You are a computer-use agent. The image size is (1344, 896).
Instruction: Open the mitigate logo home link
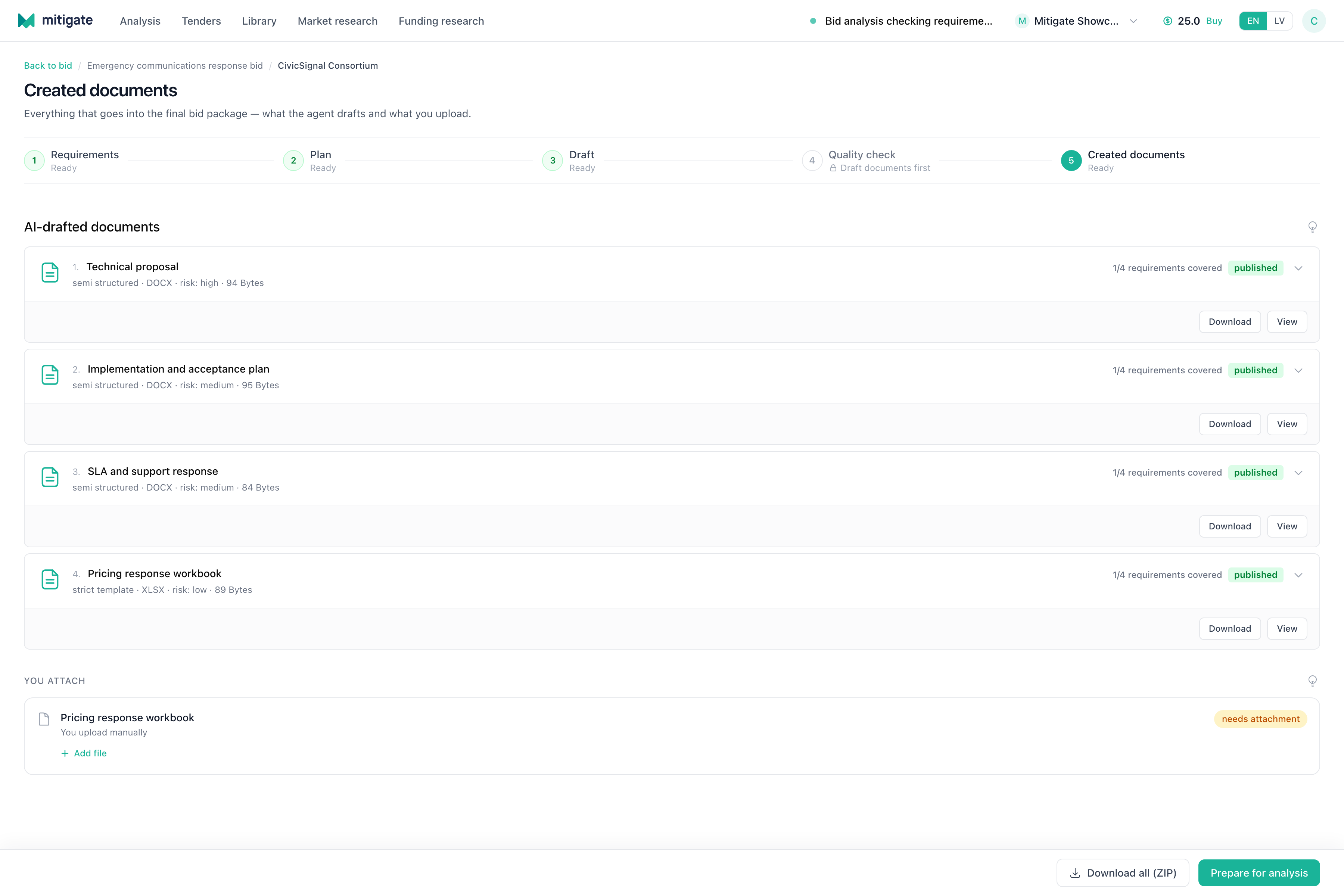point(55,21)
